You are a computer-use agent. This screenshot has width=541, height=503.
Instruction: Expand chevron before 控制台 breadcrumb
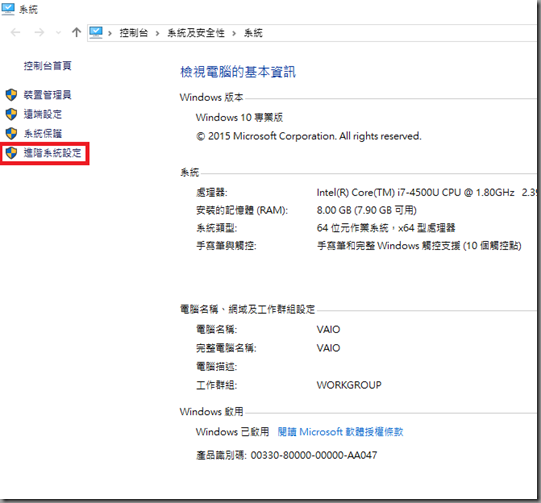(x=110, y=33)
